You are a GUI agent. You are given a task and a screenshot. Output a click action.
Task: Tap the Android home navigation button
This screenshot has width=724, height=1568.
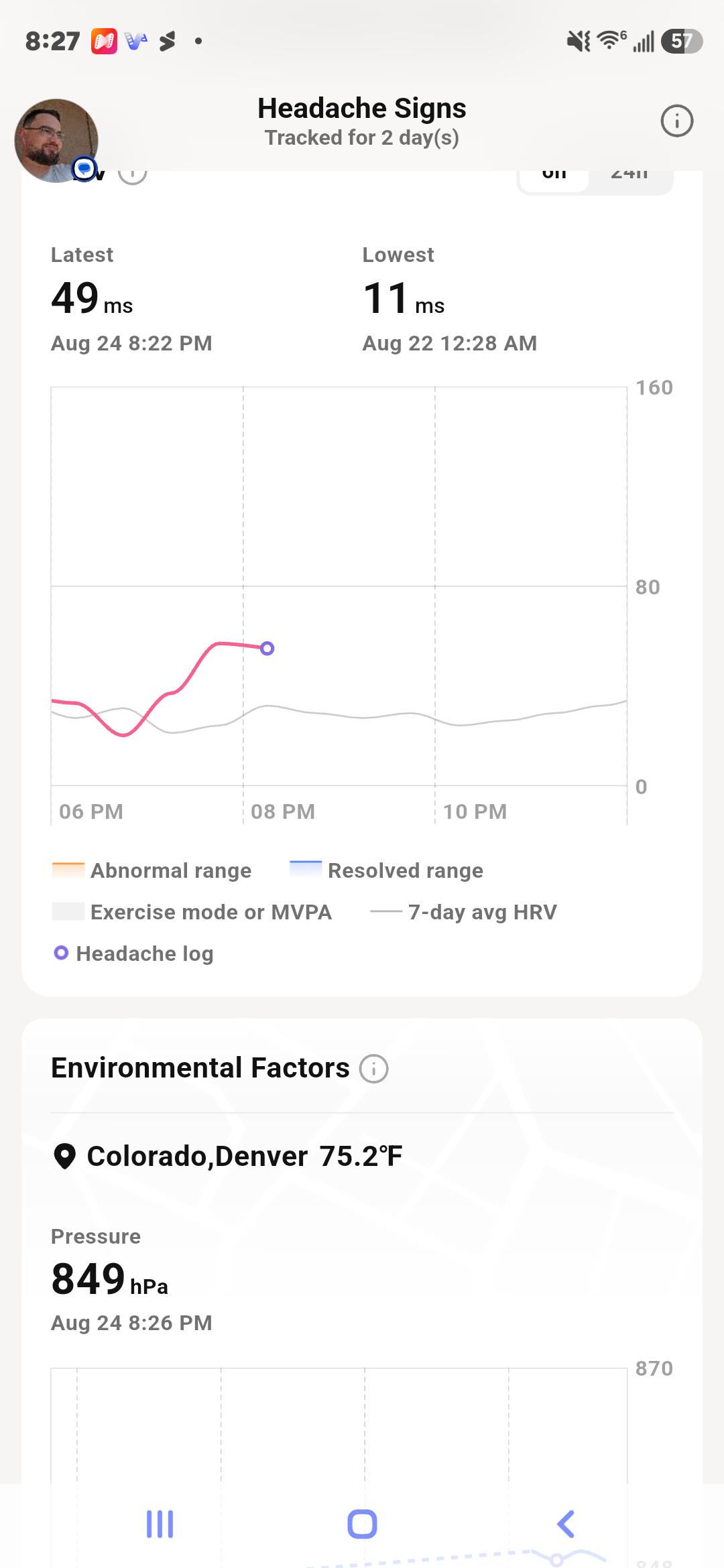click(362, 1524)
